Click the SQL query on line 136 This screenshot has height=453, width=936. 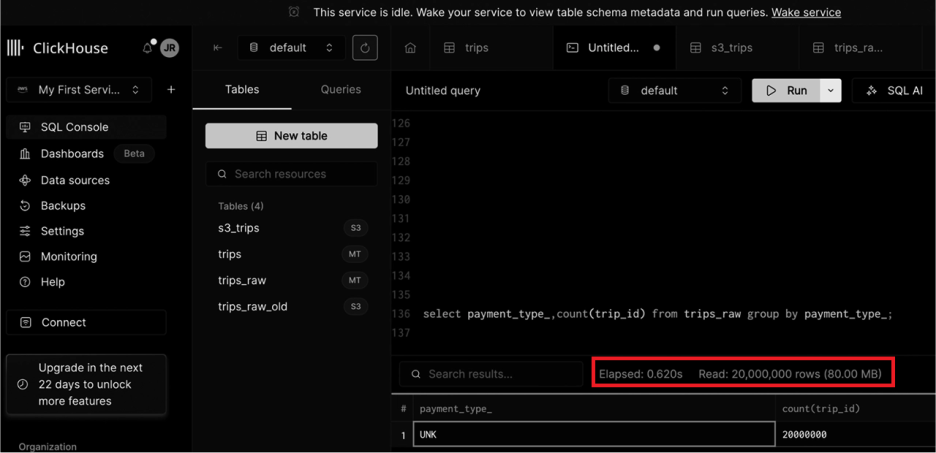(657, 314)
